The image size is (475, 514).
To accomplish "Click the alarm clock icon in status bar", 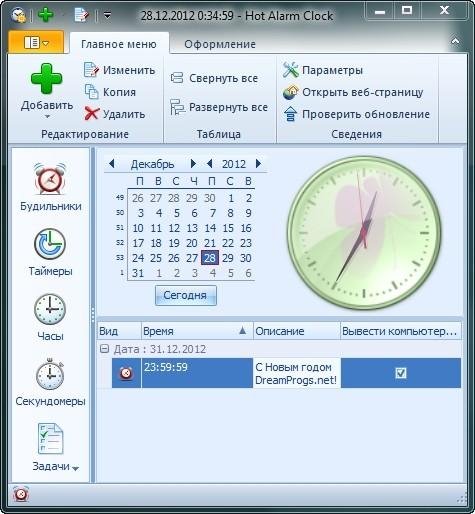I will click(21, 494).
